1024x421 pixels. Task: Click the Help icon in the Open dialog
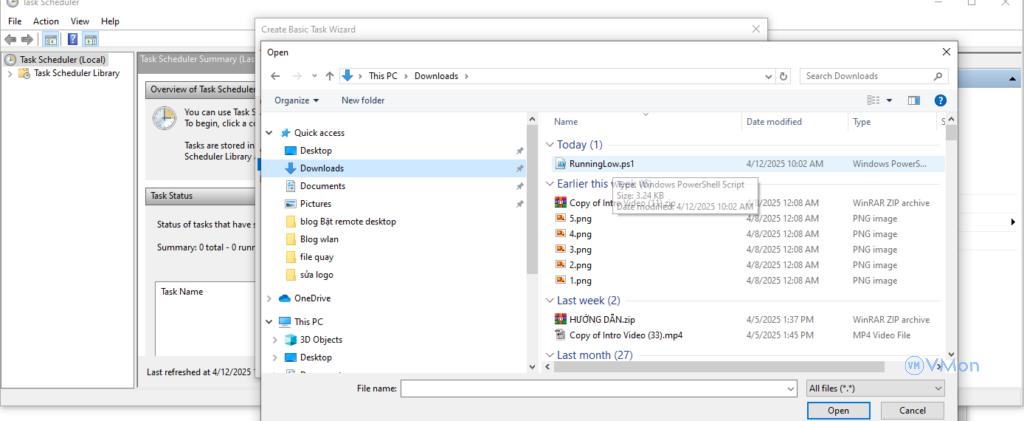point(940,100)
